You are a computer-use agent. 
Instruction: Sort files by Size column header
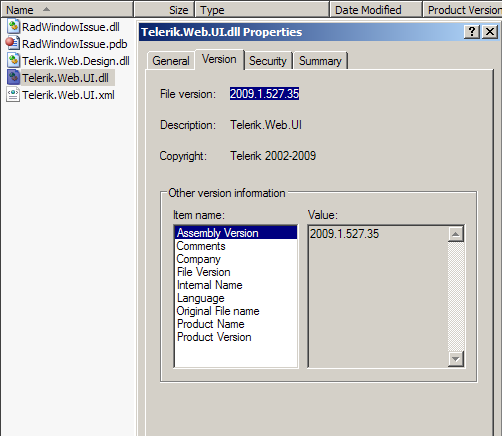pyautogui.click(x=164, y=10)
